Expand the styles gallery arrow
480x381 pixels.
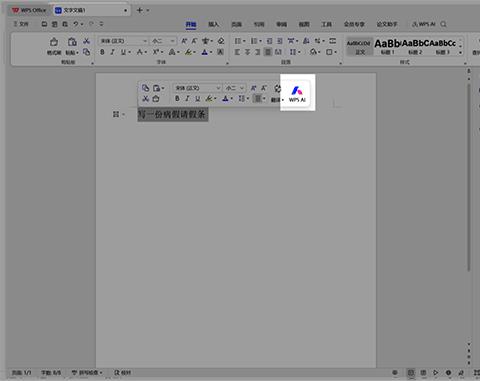click(460, 53)
